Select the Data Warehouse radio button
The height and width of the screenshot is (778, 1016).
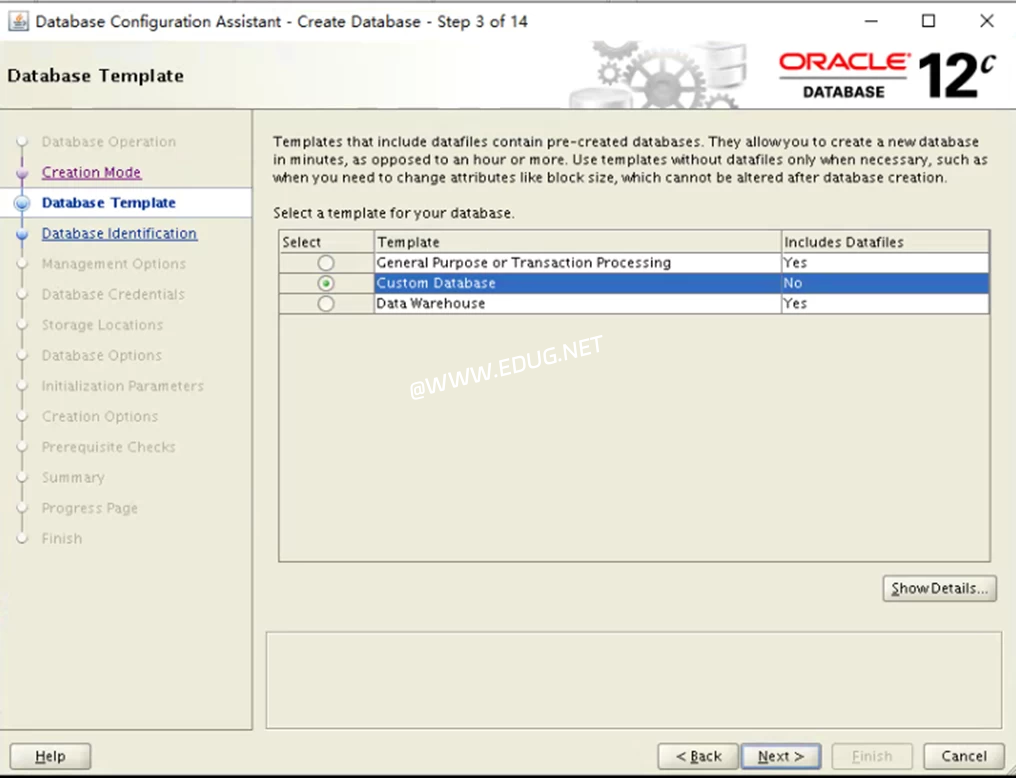pos(326,303)
